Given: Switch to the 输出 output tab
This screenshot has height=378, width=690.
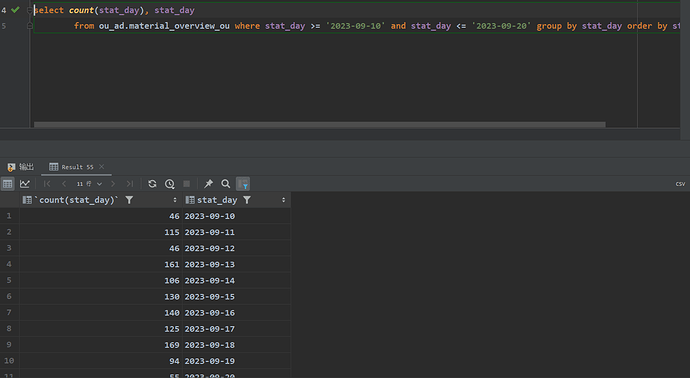Looking at the screenshot, I should (x=21, y=167).
